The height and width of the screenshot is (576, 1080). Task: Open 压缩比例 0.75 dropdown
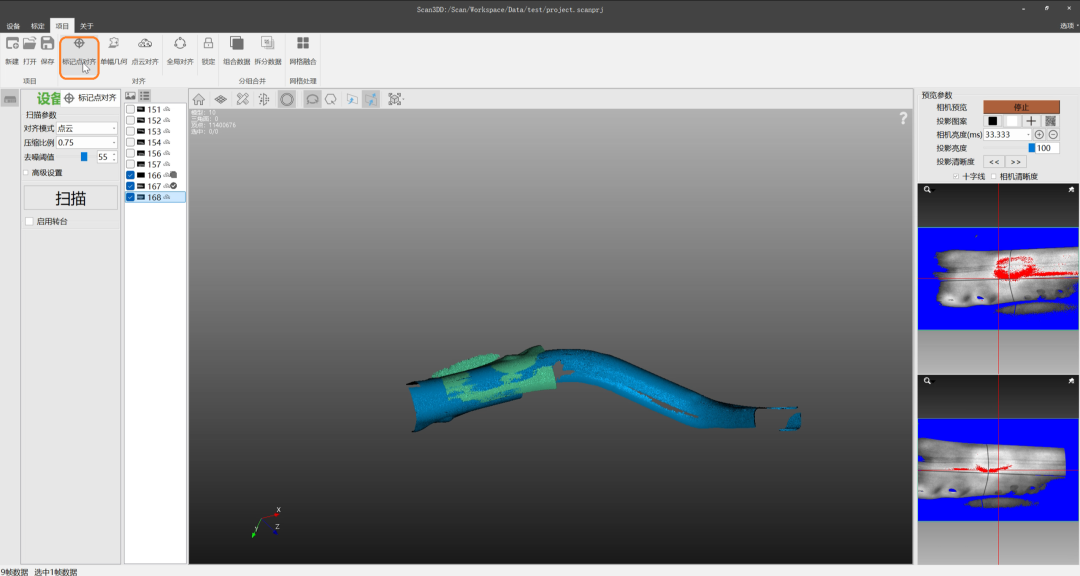coord(86,143)
